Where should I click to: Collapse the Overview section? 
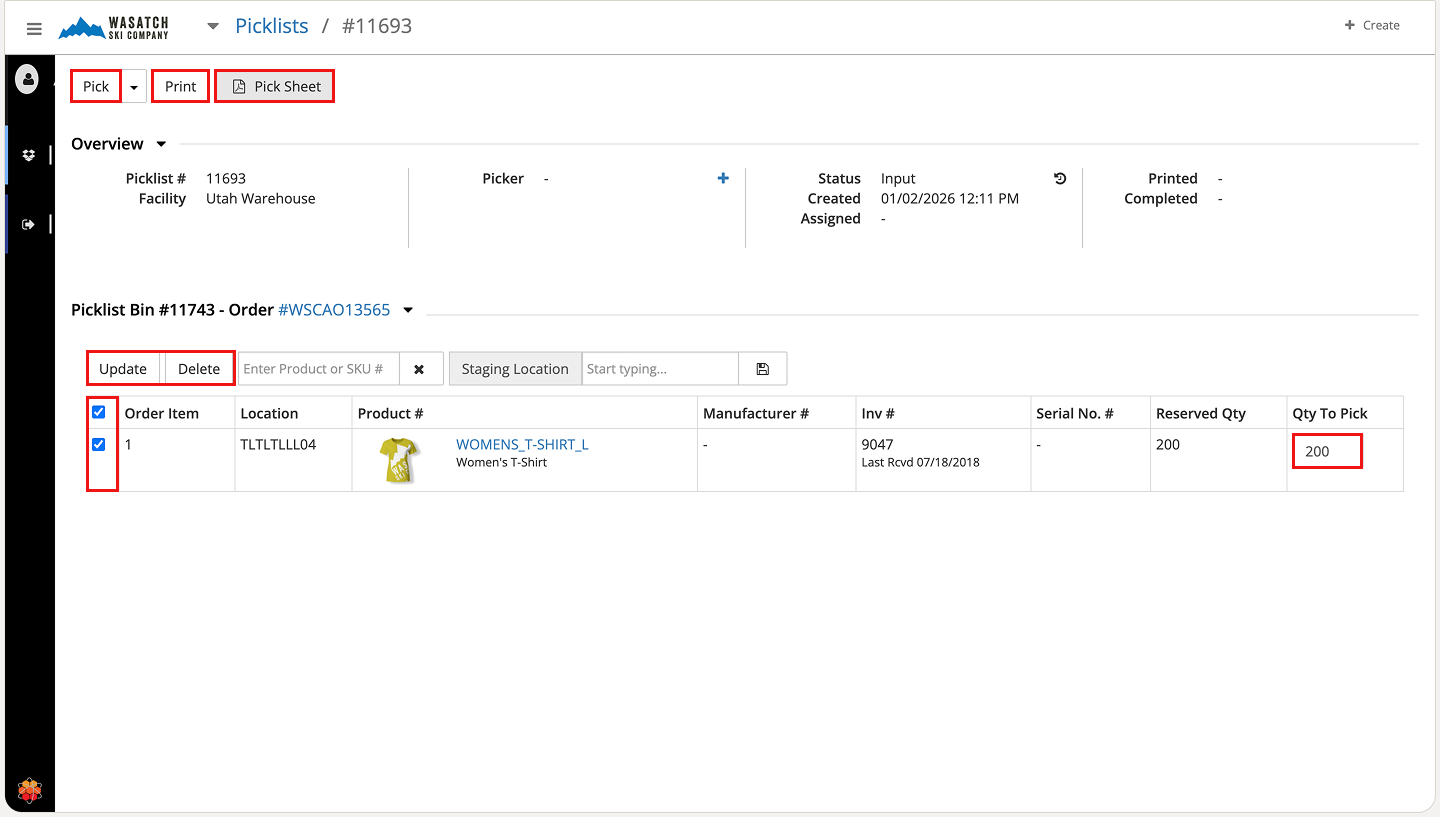tap(161, 144)
